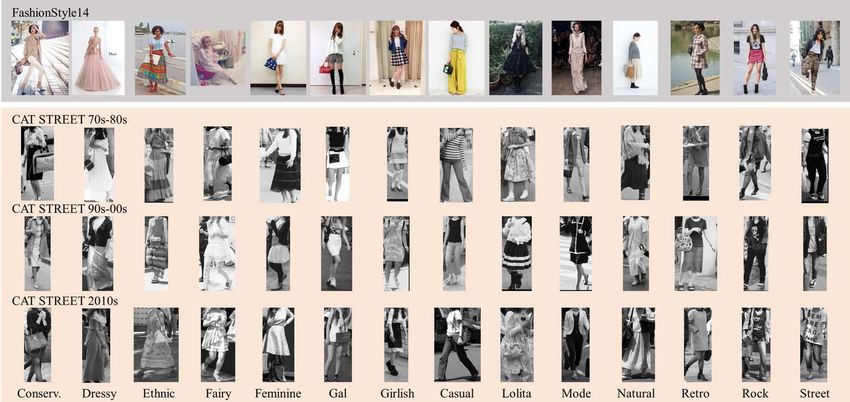Open the 90s-00s Gal thumbnail
This screenshot has height=402, width=850.
(x=336, y=254)
